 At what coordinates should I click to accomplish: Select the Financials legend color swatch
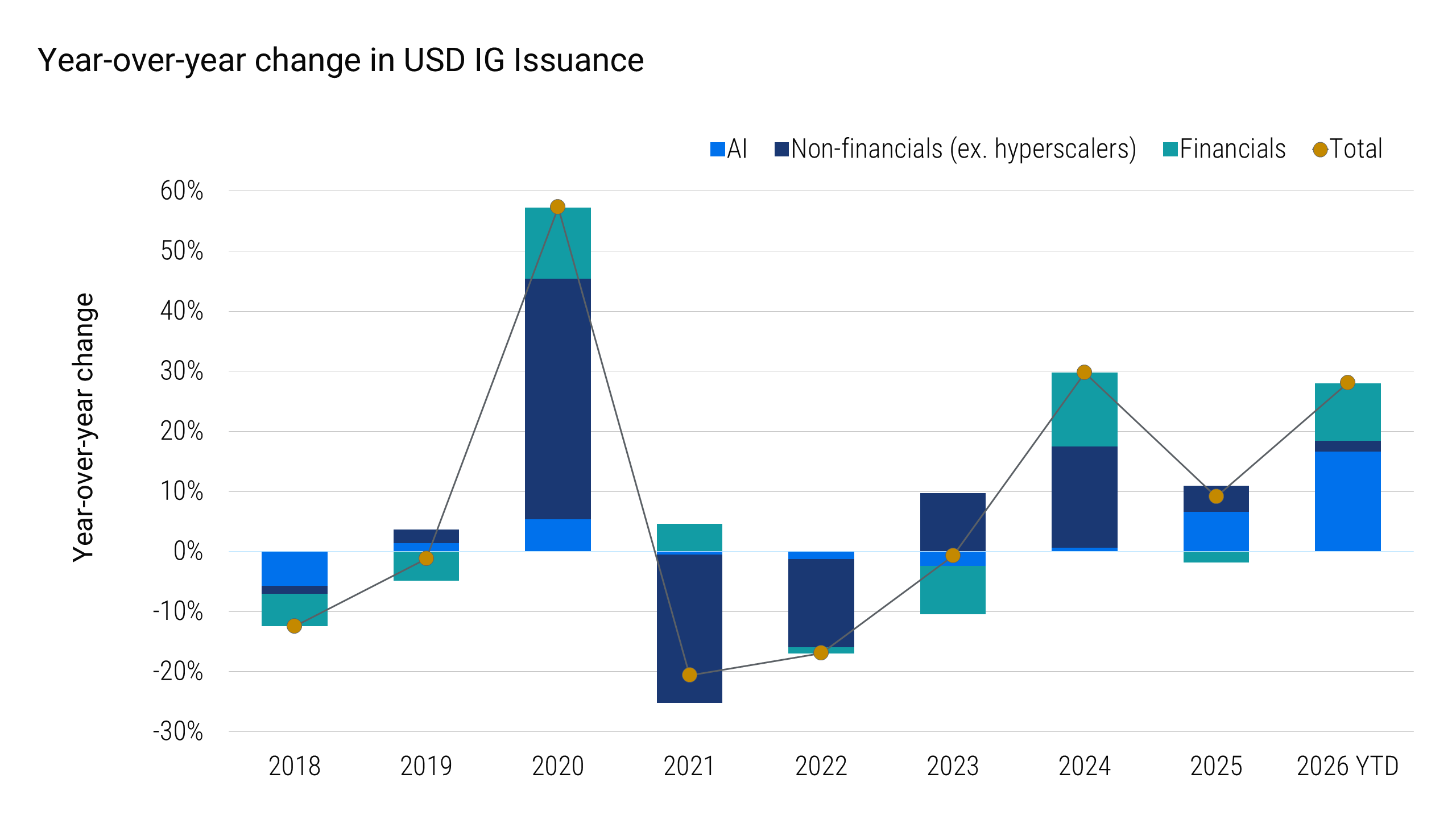tap(1170, 149)
